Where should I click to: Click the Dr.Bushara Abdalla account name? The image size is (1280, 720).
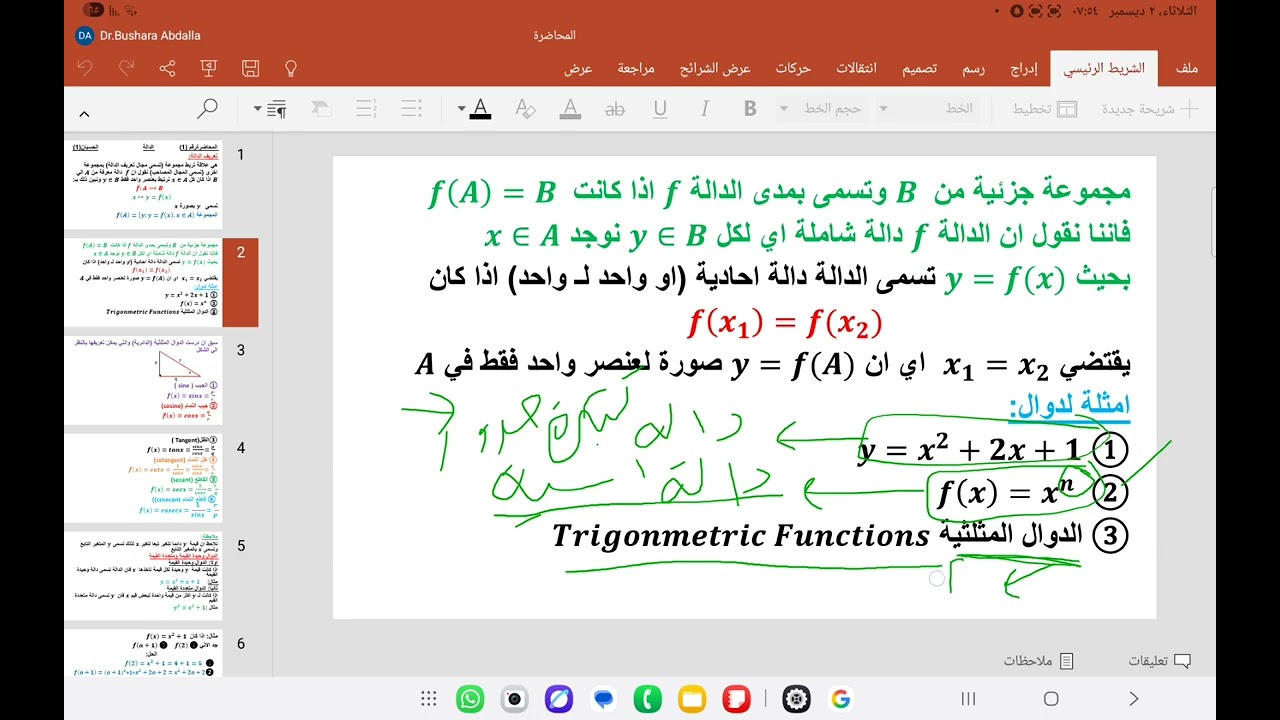150,36
